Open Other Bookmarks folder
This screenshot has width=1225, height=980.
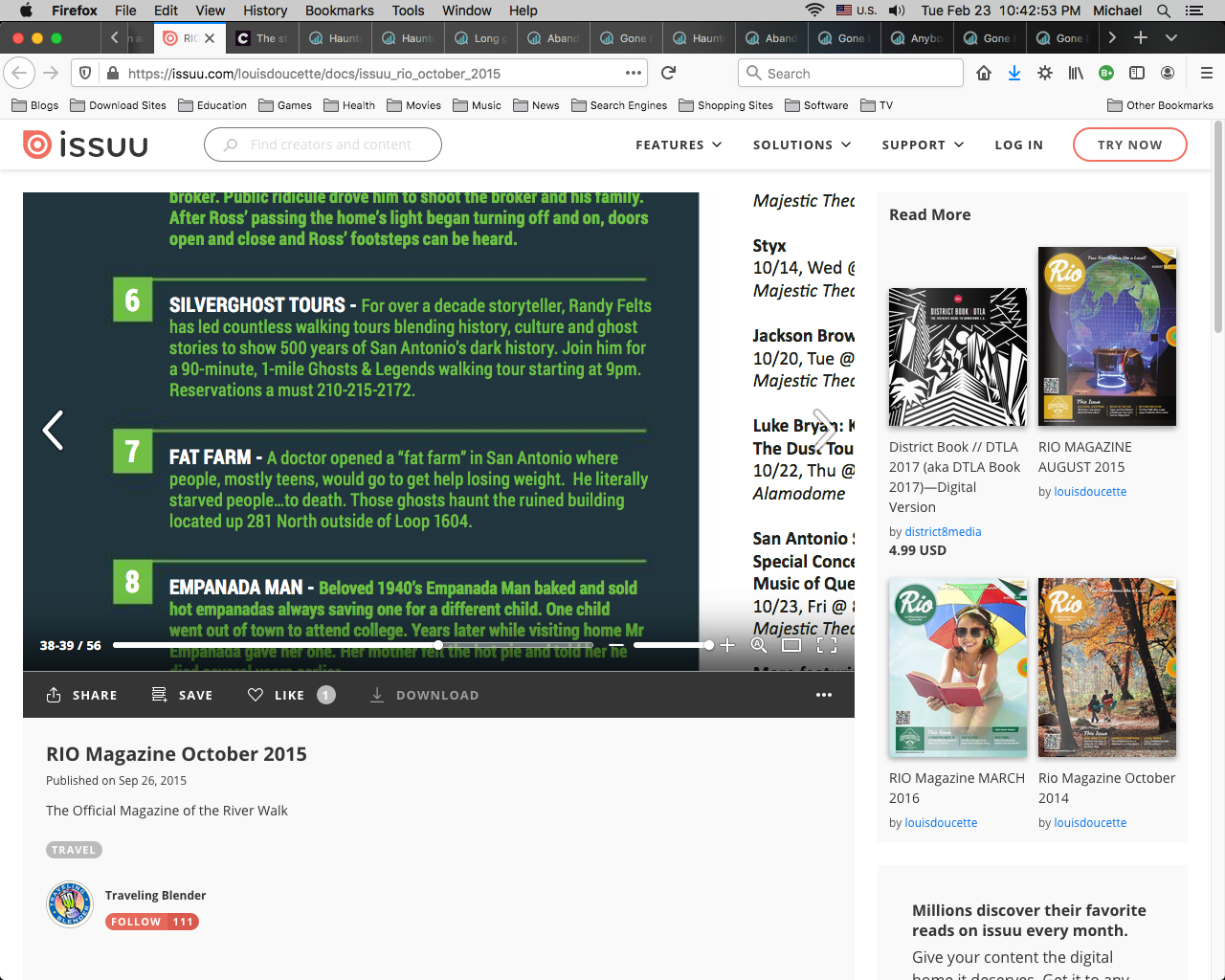click(1160, 105)
